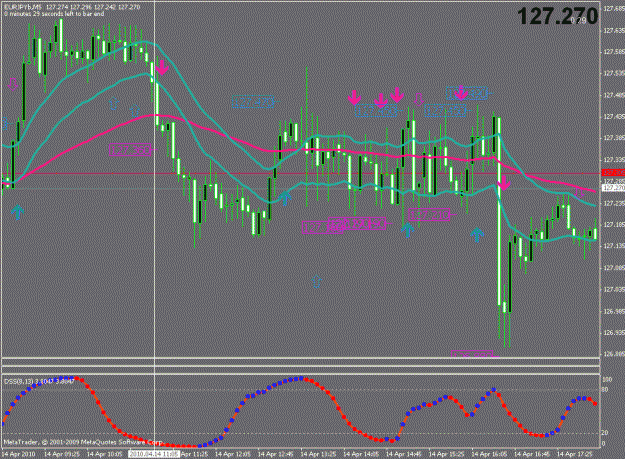
Task: Click the 127.085 price axis value
Action: click(614, 268)
